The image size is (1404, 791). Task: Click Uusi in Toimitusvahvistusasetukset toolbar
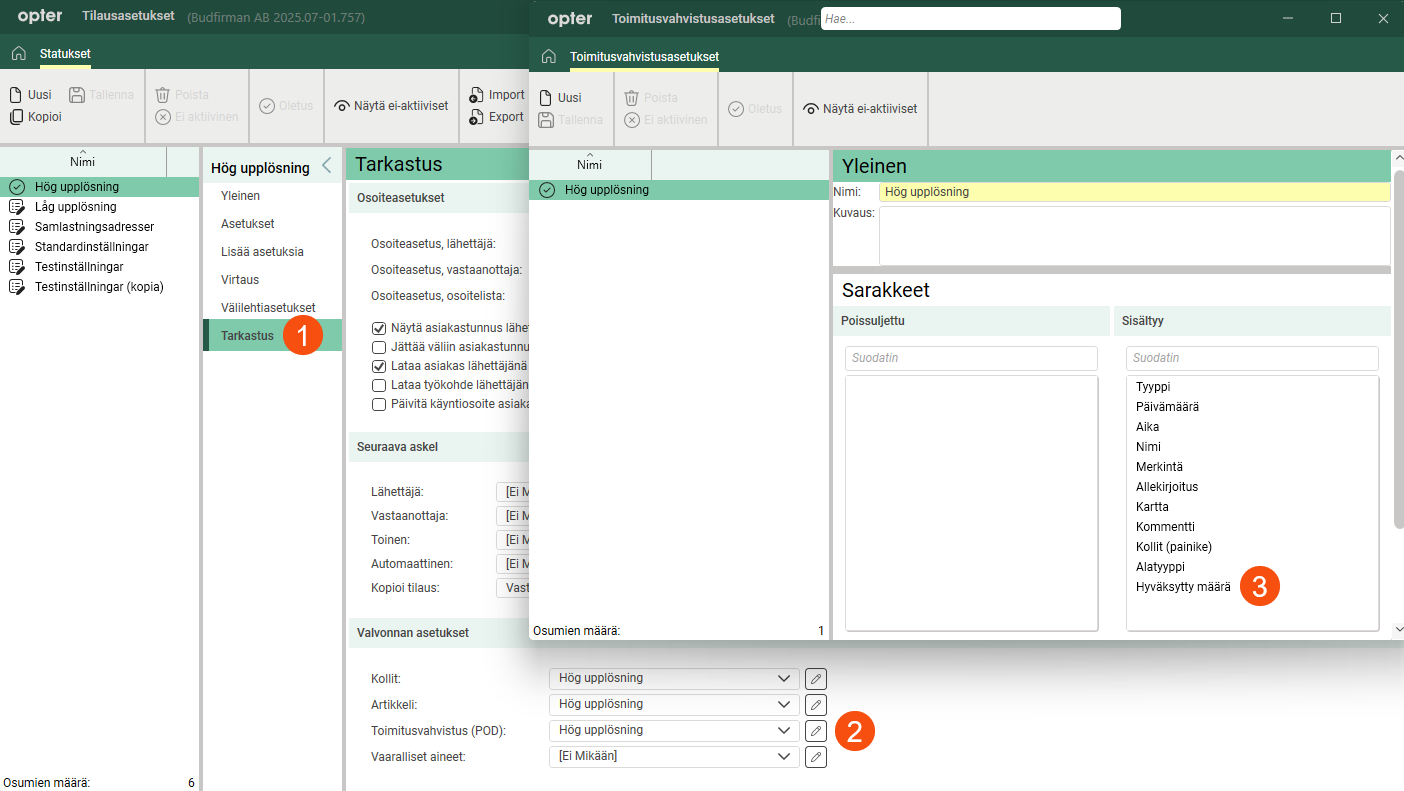pyautogui.click(x=560, y=98)
